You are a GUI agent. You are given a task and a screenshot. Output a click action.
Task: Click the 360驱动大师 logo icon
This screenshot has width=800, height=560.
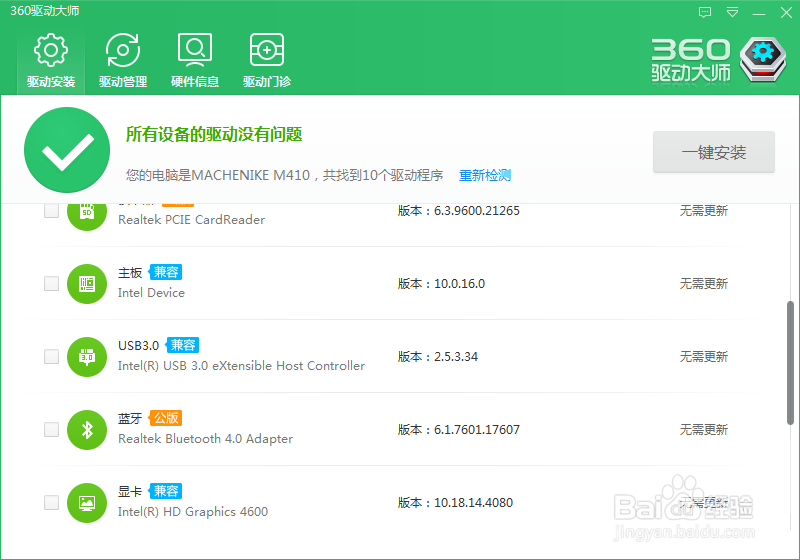click(x=763, y=59)
